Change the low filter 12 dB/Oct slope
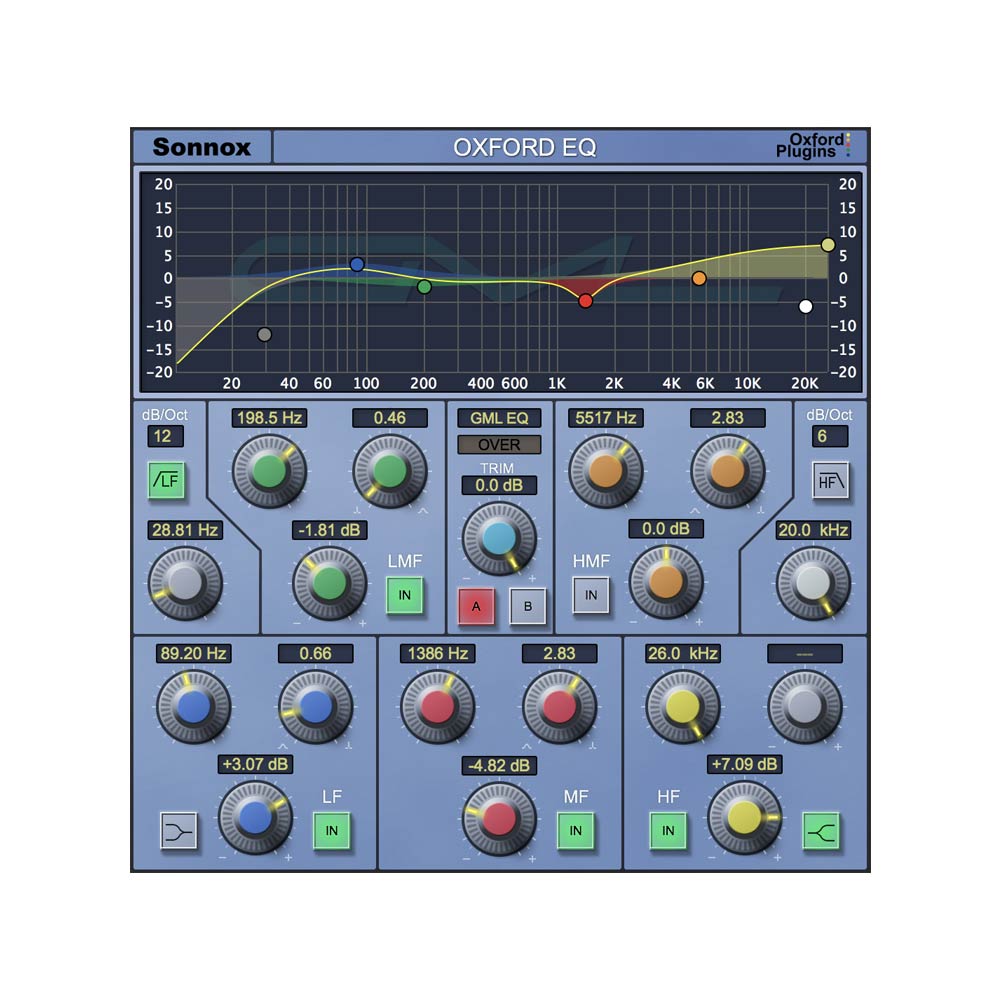This screenshot has width=1000, height=1000. pos(165,436)
